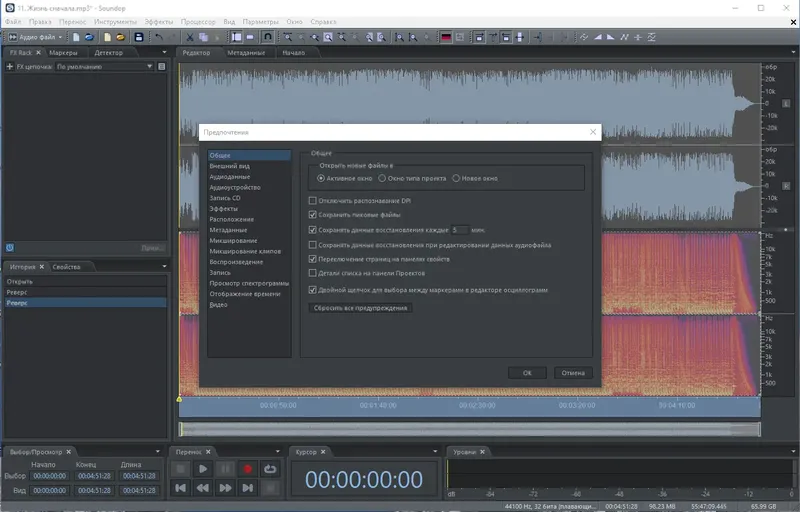Select the "Новое окно" radio button

[456, 178]
